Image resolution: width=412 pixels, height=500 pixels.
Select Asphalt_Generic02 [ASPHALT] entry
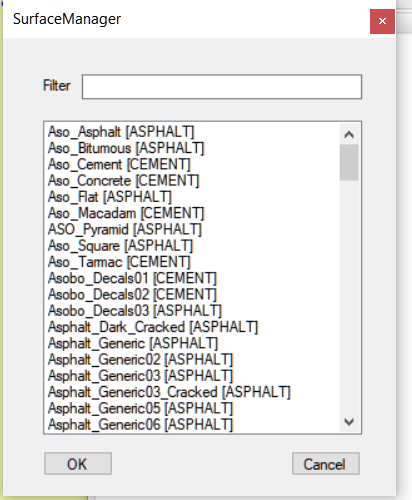point(141,360)
